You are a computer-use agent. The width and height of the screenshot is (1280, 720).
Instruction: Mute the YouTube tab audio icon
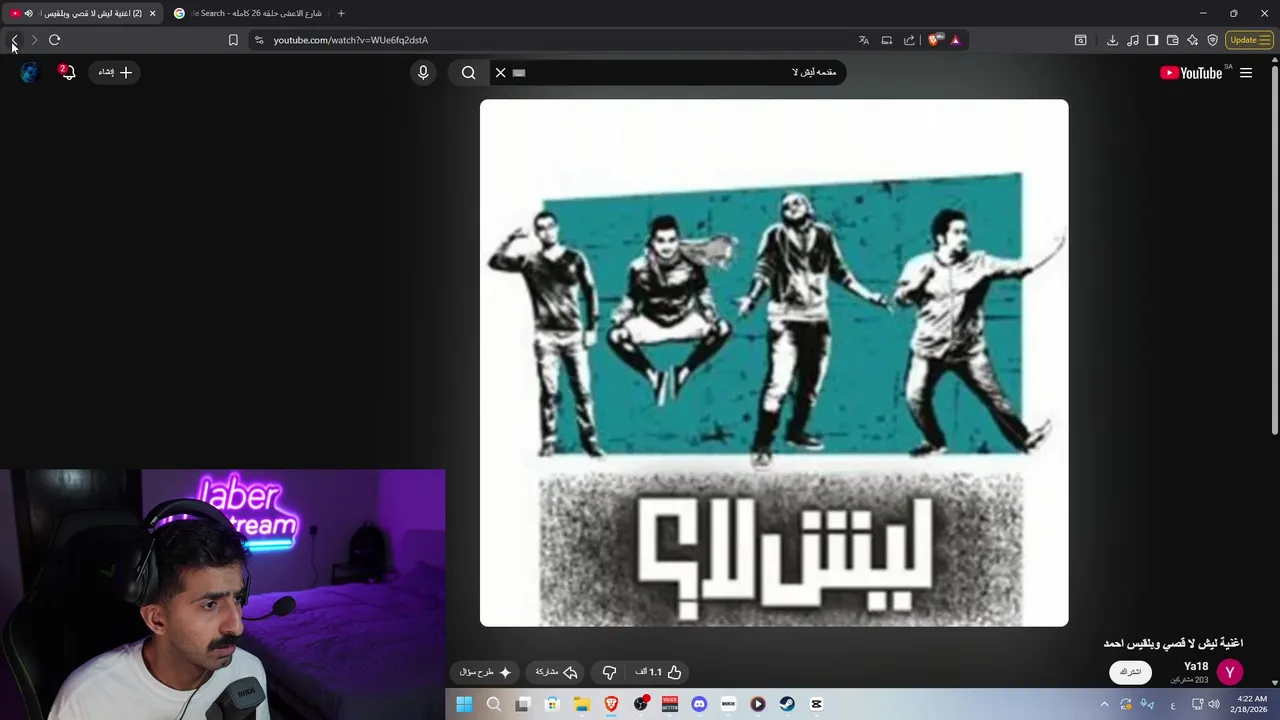28,13
